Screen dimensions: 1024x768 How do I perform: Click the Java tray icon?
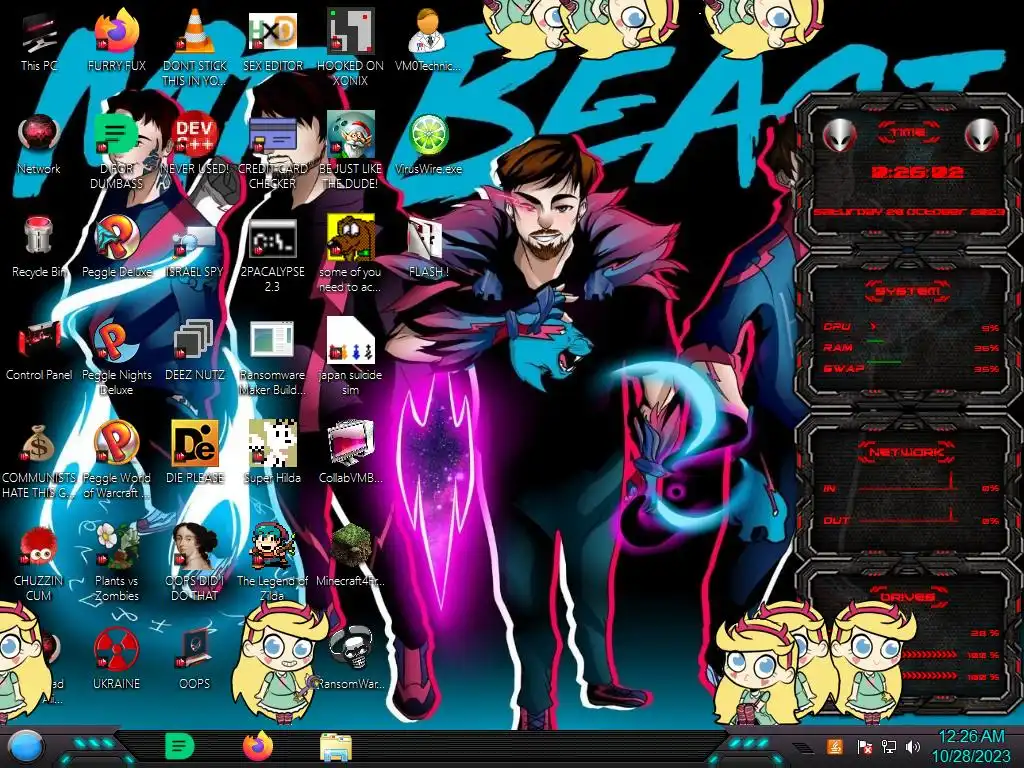(835, 746)
